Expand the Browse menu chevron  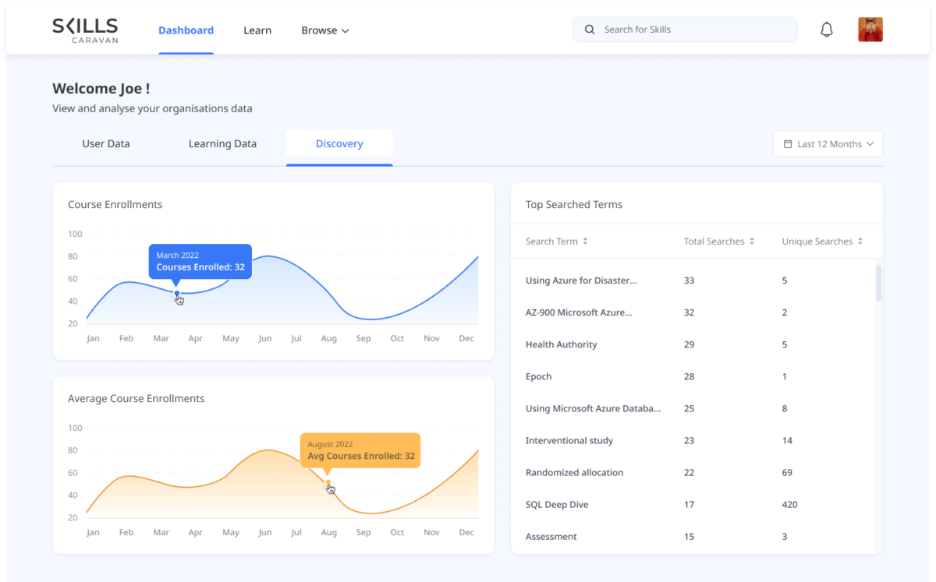(346, 31)
